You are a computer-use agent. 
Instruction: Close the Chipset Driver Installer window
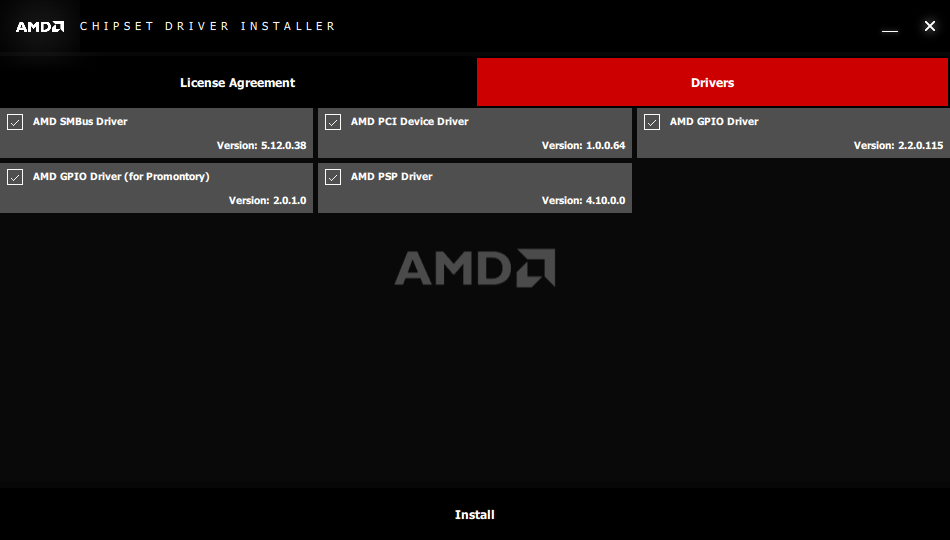coord(929,26)
